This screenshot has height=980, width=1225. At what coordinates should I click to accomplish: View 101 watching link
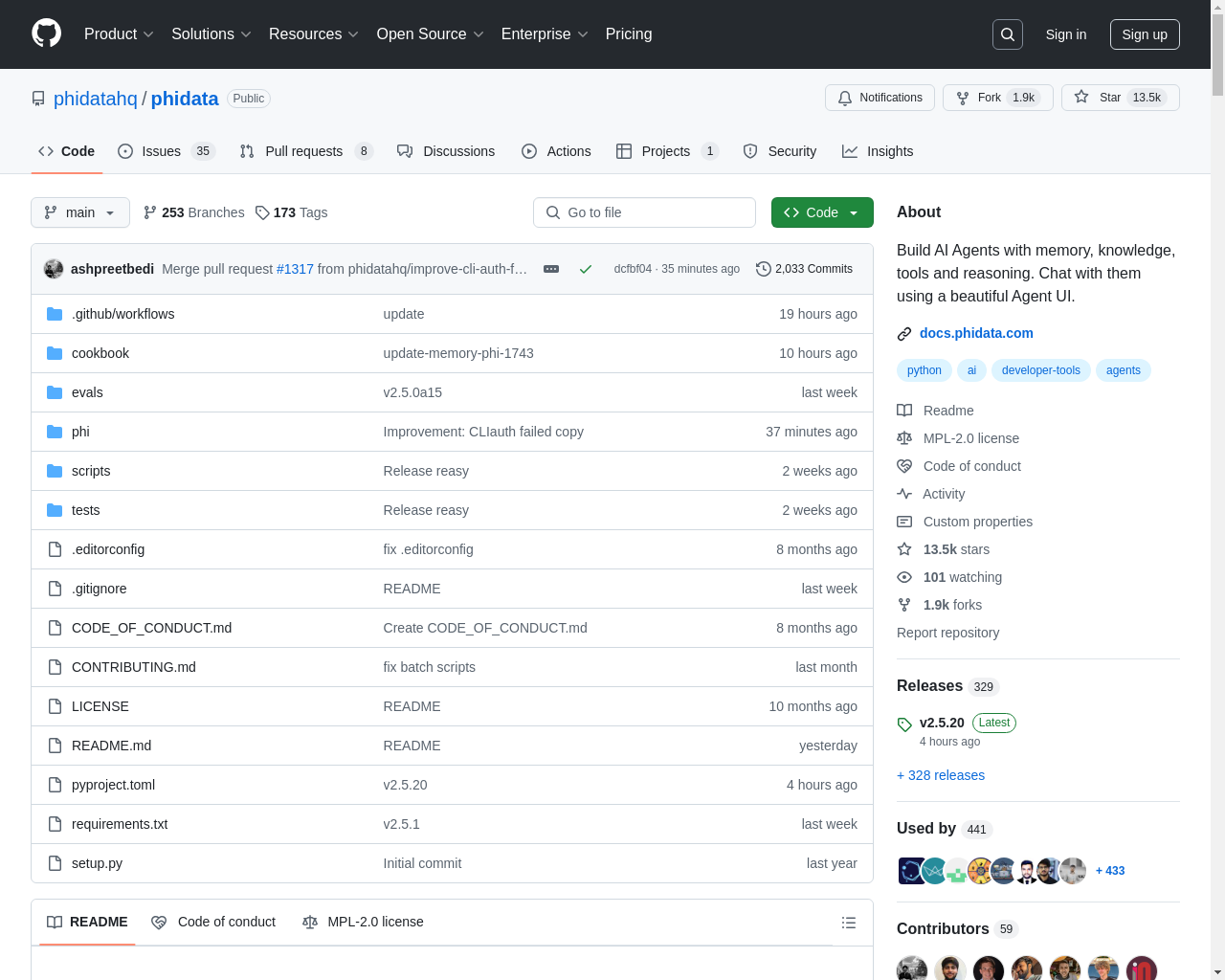pos(949,577)
